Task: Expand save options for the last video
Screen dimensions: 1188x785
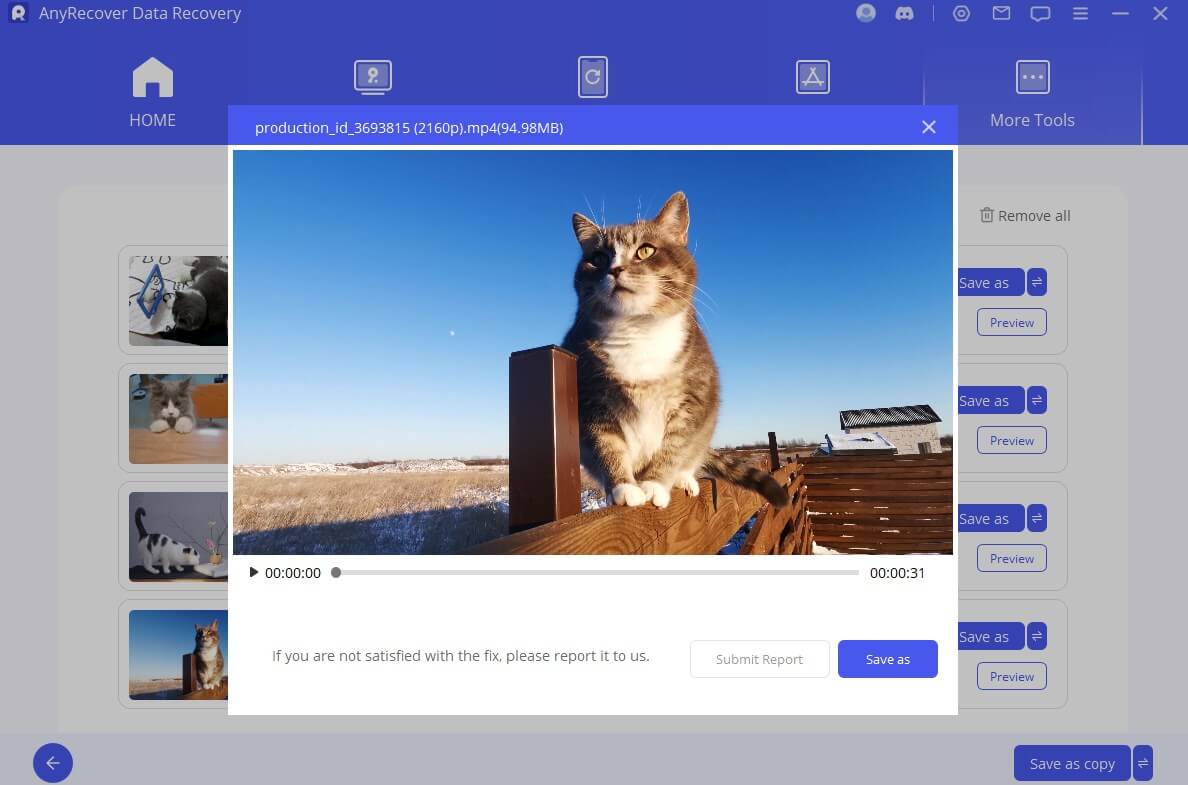Action: (1037, 637)
